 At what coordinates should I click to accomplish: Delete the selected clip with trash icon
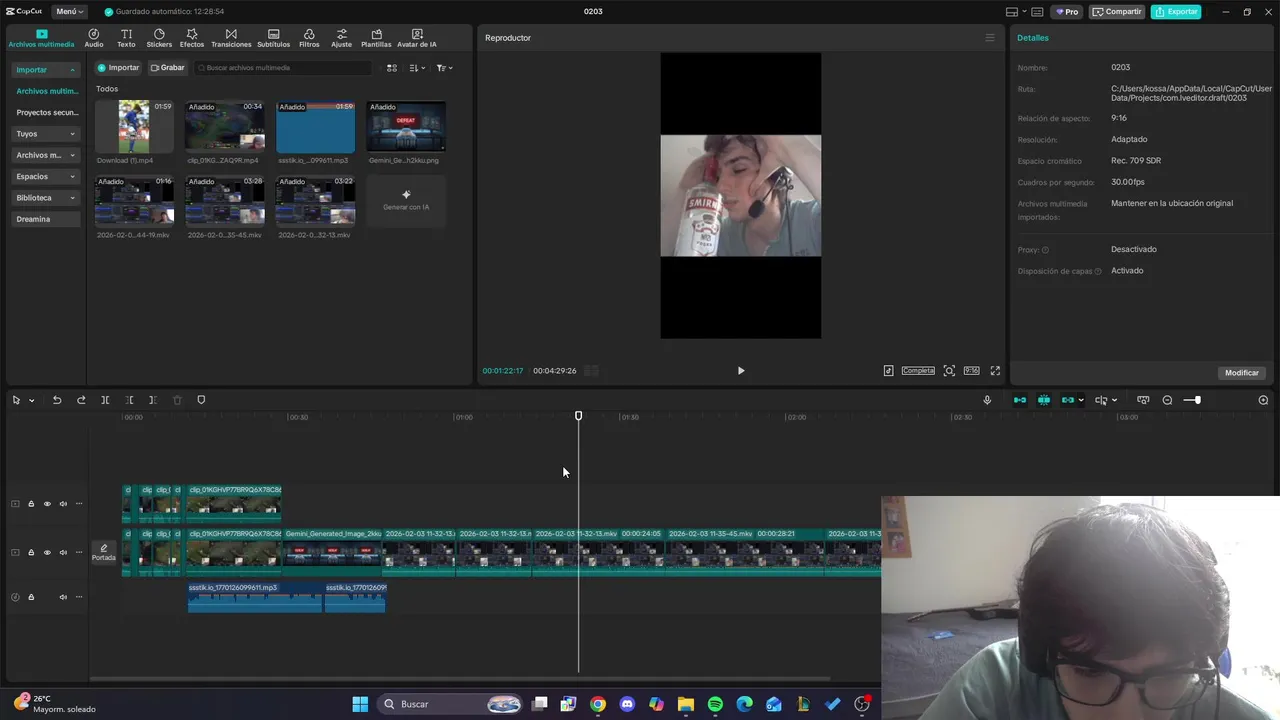pyautogui.click(x=177, y=400)
